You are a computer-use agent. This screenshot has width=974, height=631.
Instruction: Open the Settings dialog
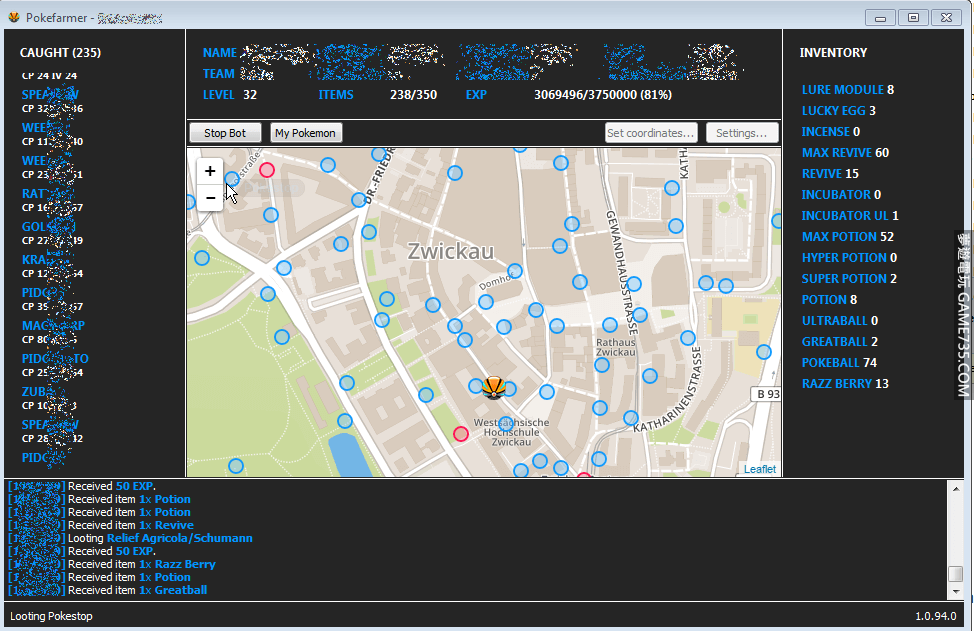click(x=741, y=133)
